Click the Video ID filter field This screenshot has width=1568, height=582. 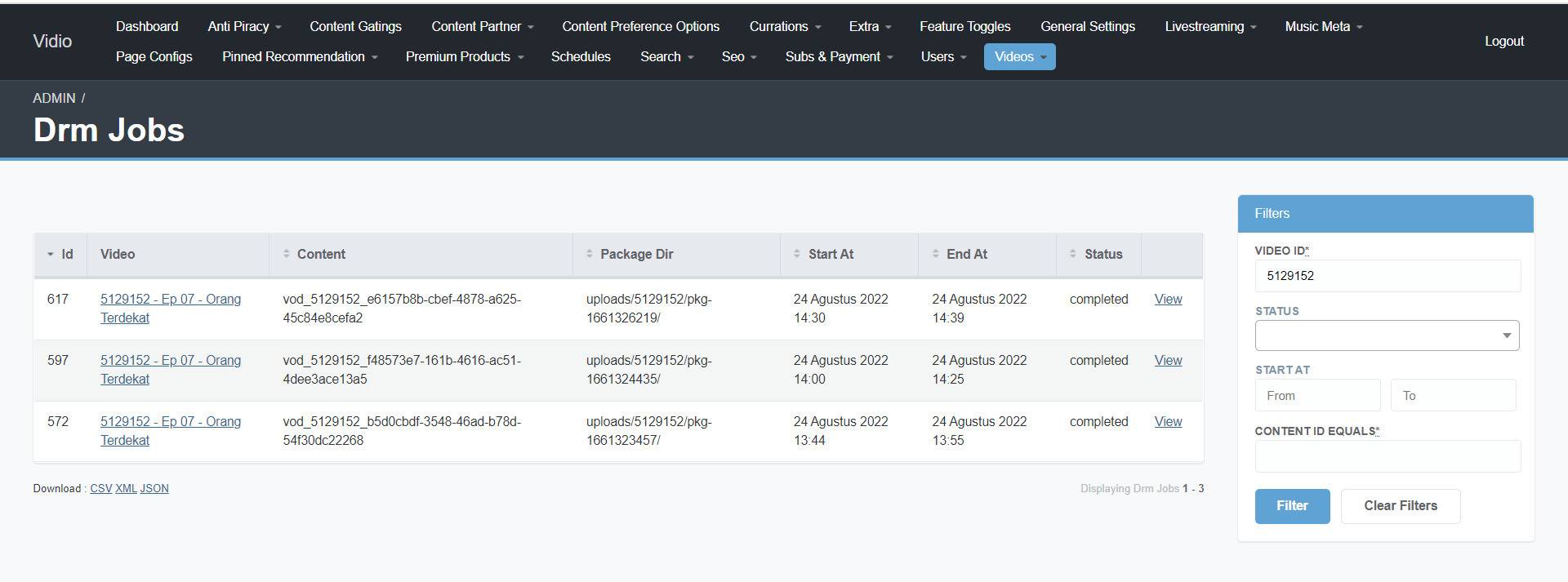pyautogui.click(x=1388, y=276)
